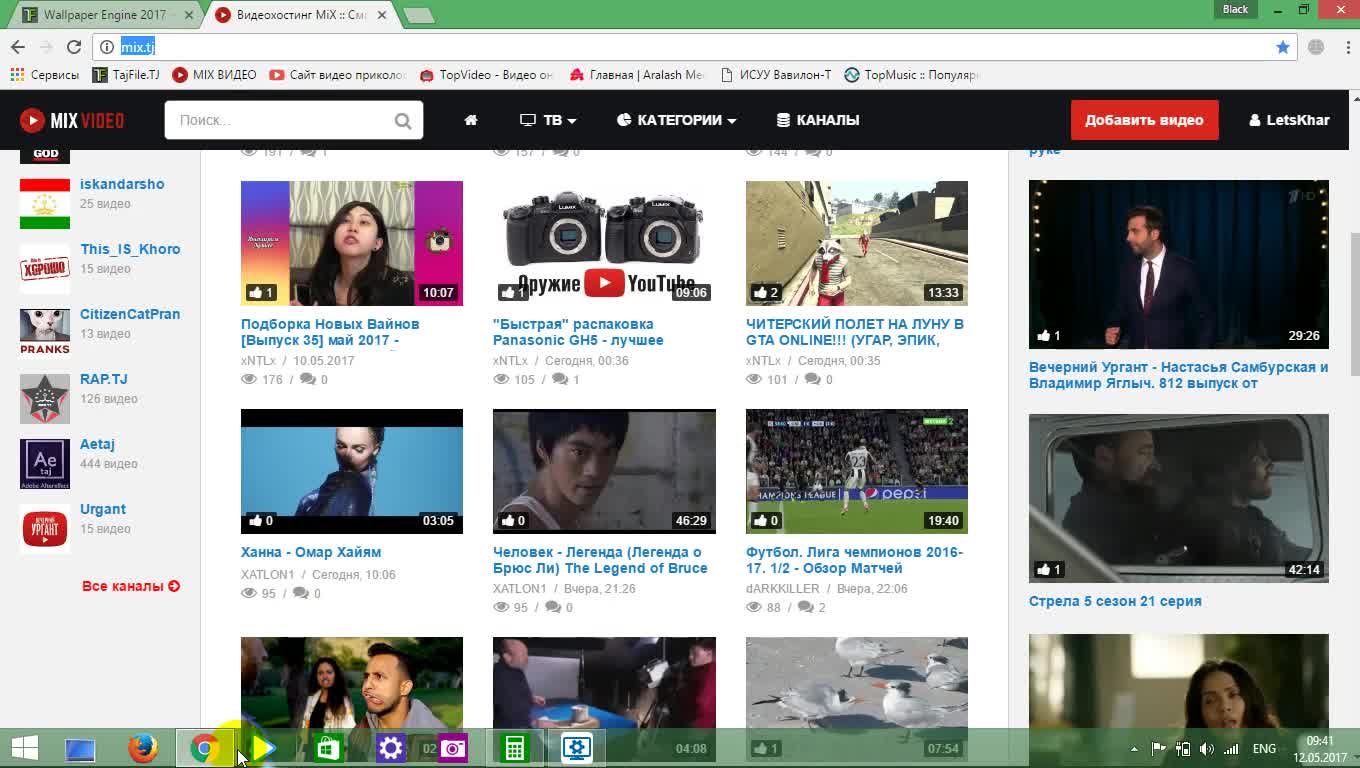Show hidden system tray icons

[x=1134, y=749]
